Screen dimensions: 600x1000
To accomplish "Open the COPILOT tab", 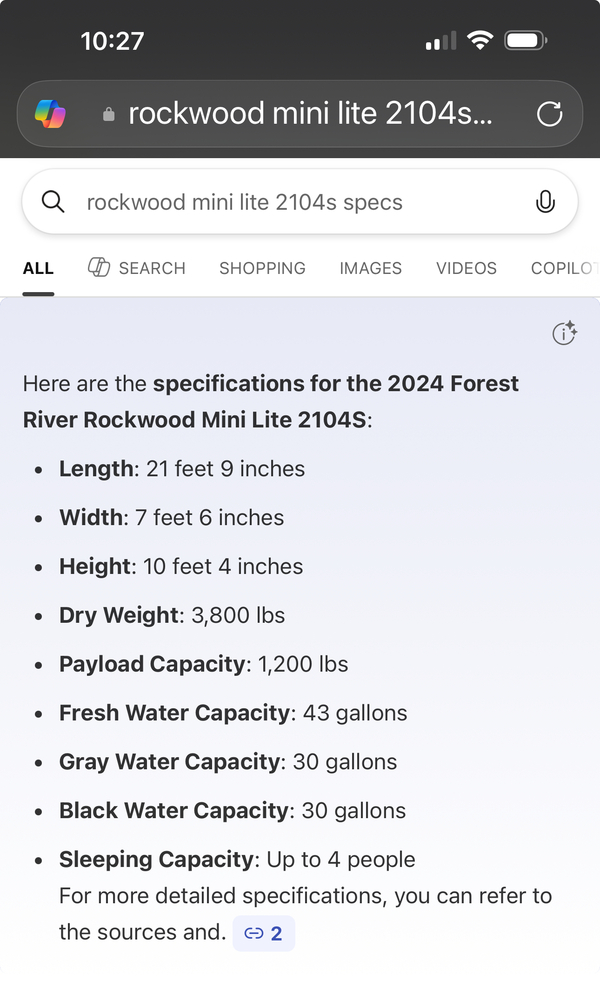I will (565, 268).
